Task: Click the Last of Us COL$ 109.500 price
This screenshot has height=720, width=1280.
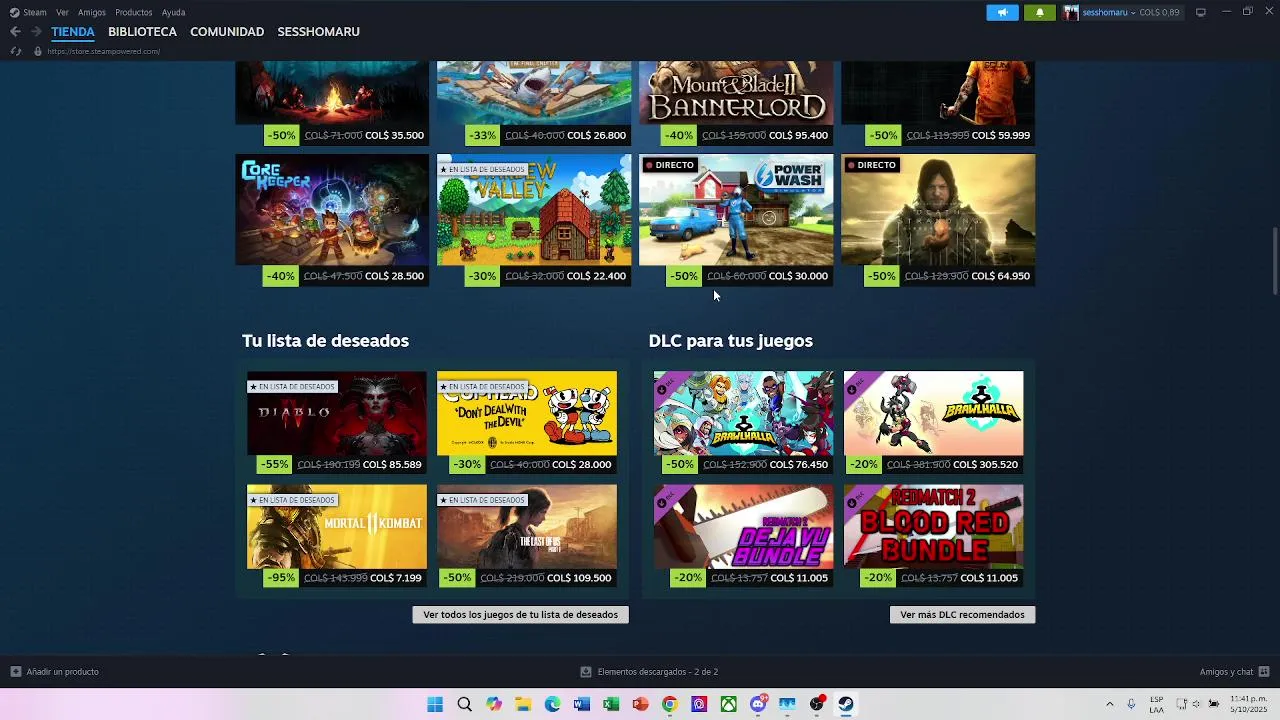Action: [x=579, y=578]
